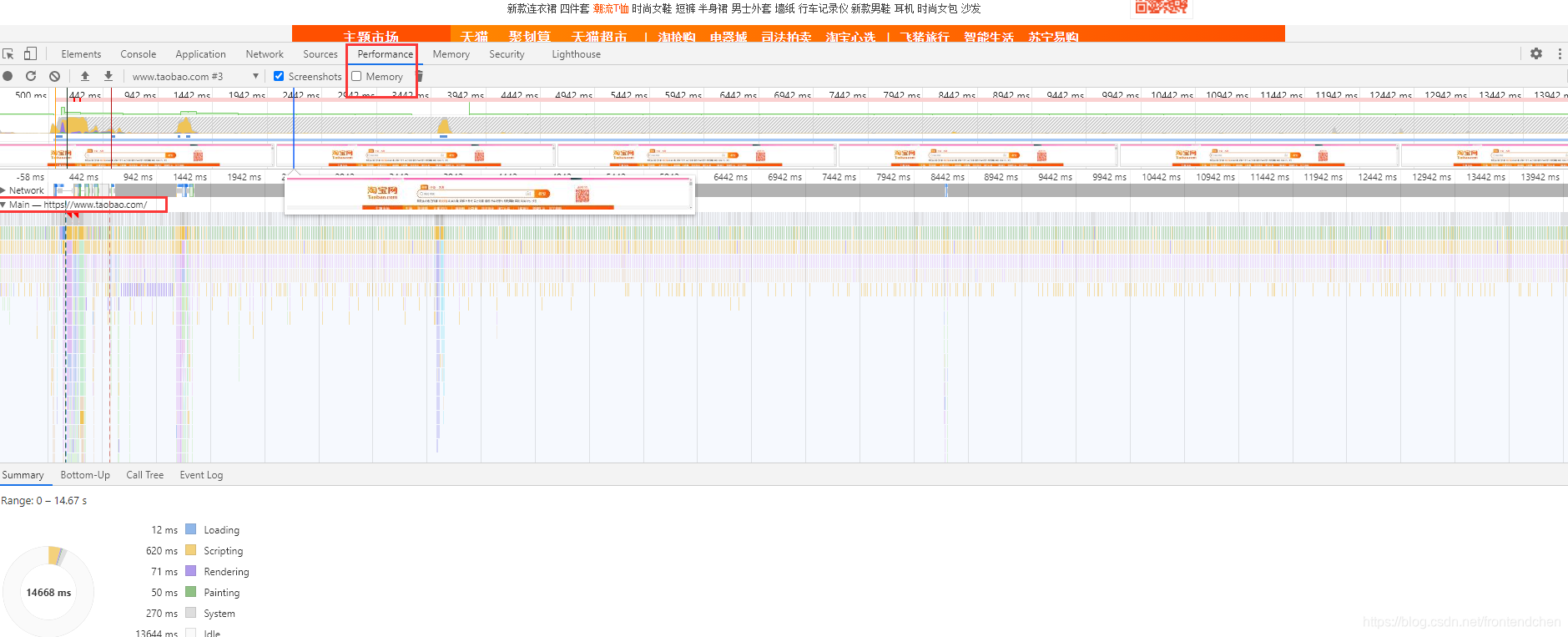Start recording with the round record button
Viewport: 1568px width, 637px height.
pos(8,76)
